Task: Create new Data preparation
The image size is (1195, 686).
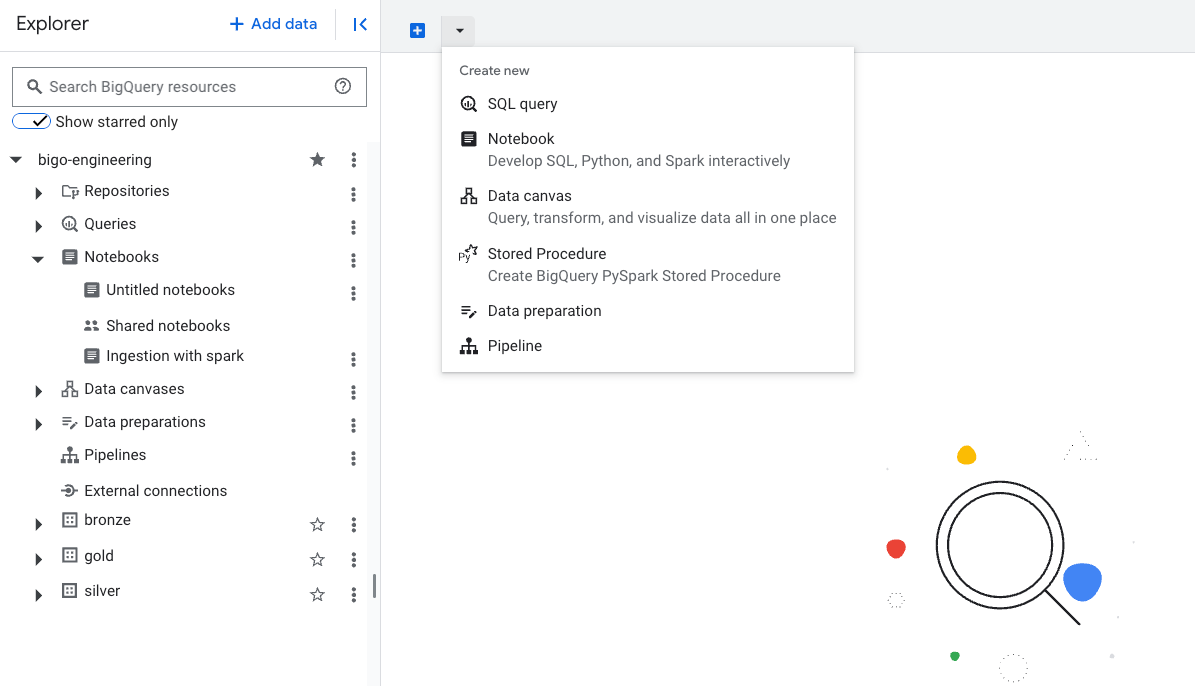Action: tap(648, 311)
